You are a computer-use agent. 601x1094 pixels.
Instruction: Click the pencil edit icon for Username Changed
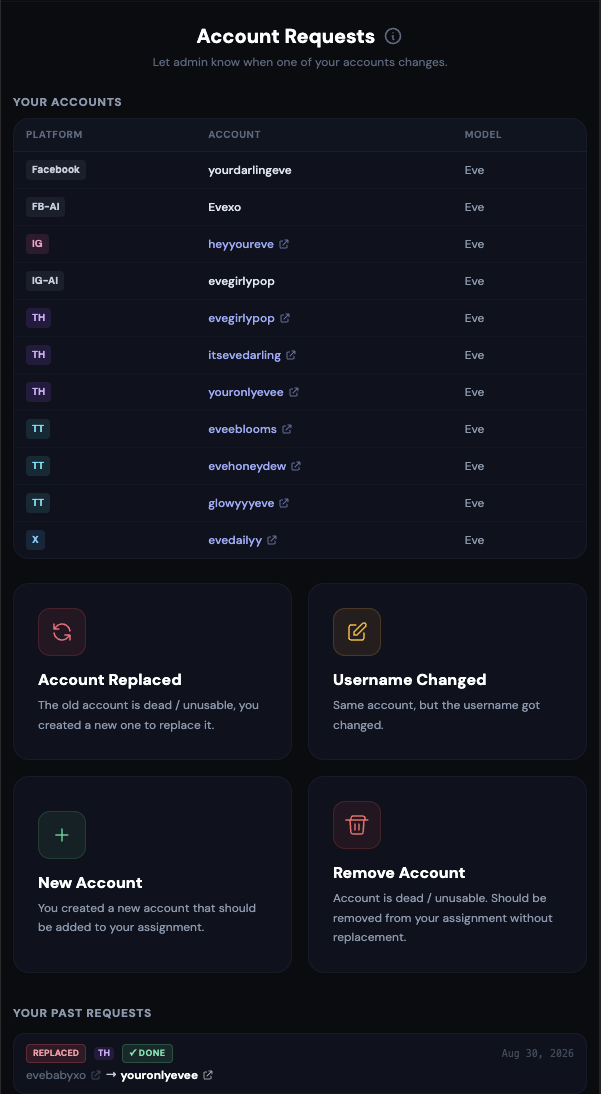coord(357,632)
